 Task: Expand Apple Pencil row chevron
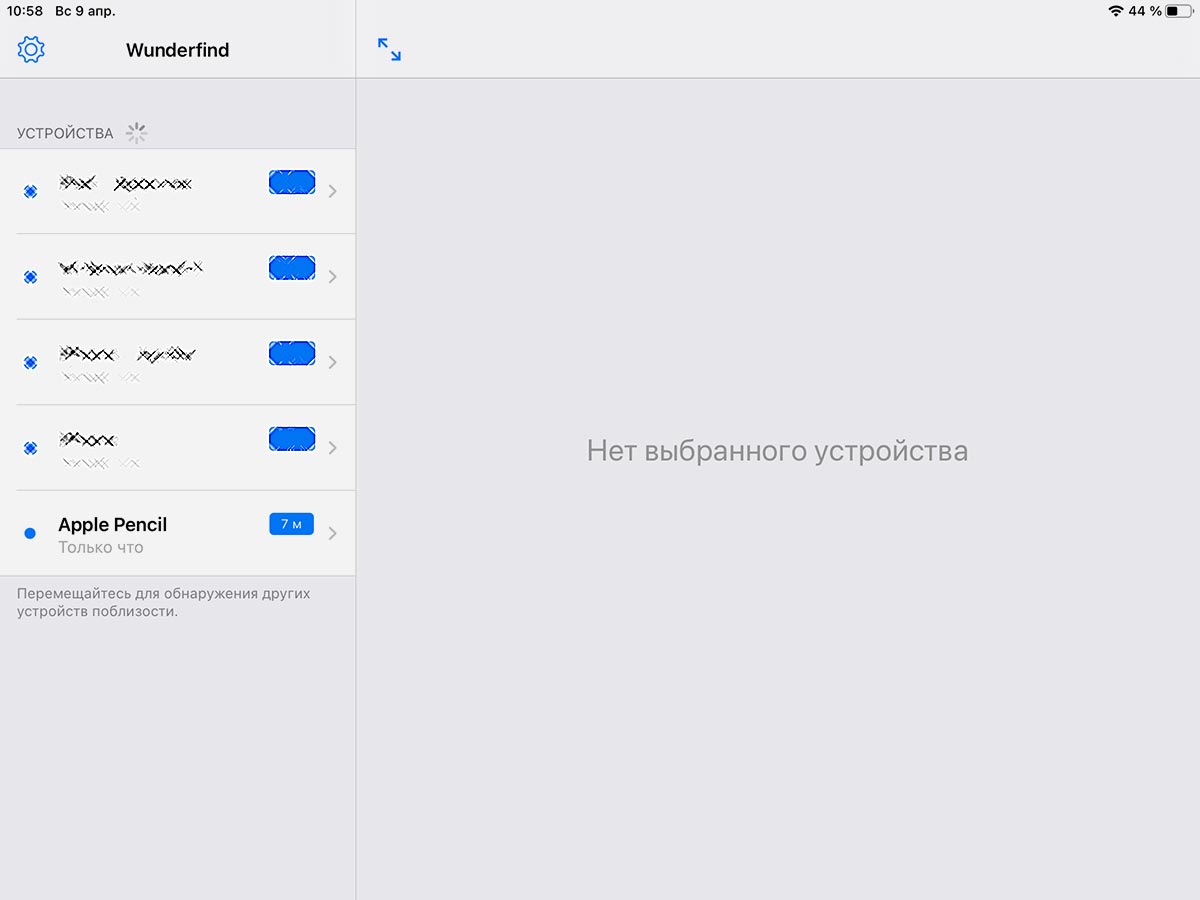coord(333,533)
